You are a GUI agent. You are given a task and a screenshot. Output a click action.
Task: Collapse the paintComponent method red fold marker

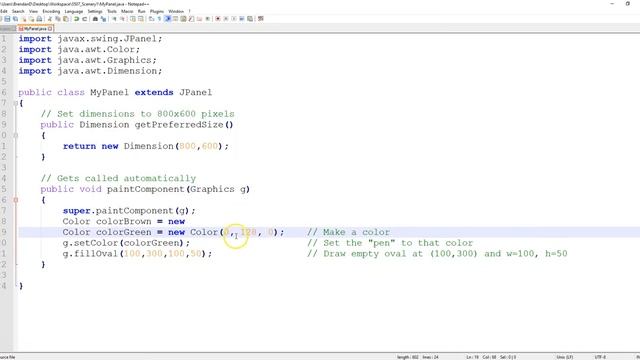(16, 200)
